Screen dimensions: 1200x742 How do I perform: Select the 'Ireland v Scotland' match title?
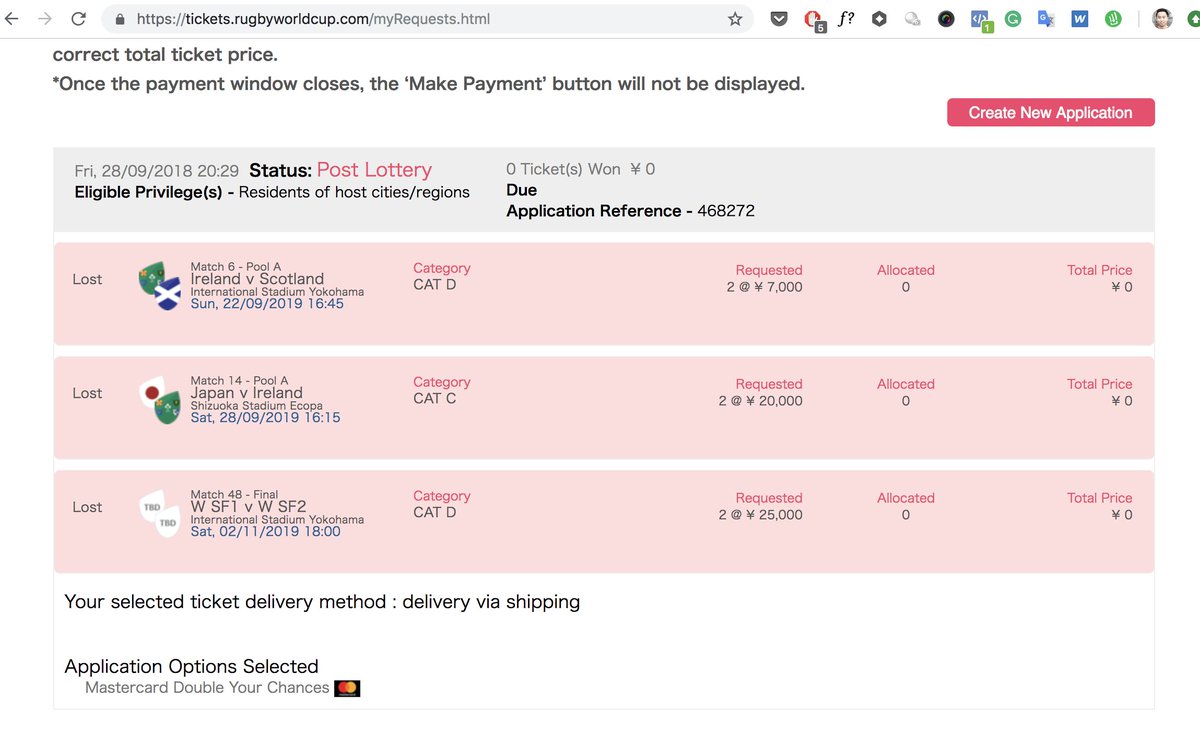[x=257, y=279]
